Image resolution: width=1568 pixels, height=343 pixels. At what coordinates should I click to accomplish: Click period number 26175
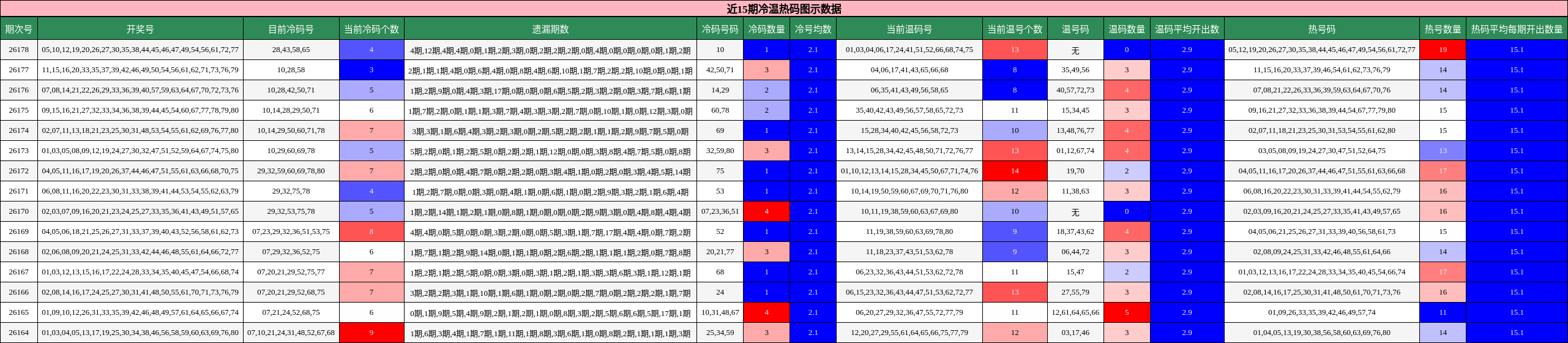click(x=18, y=110)
